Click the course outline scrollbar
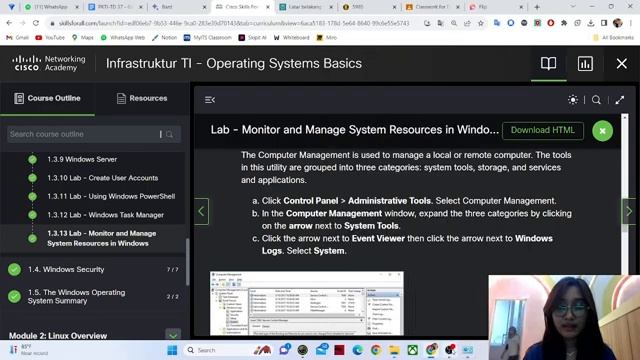This screenshot has width=640, height=360. (x=187, y=261)
